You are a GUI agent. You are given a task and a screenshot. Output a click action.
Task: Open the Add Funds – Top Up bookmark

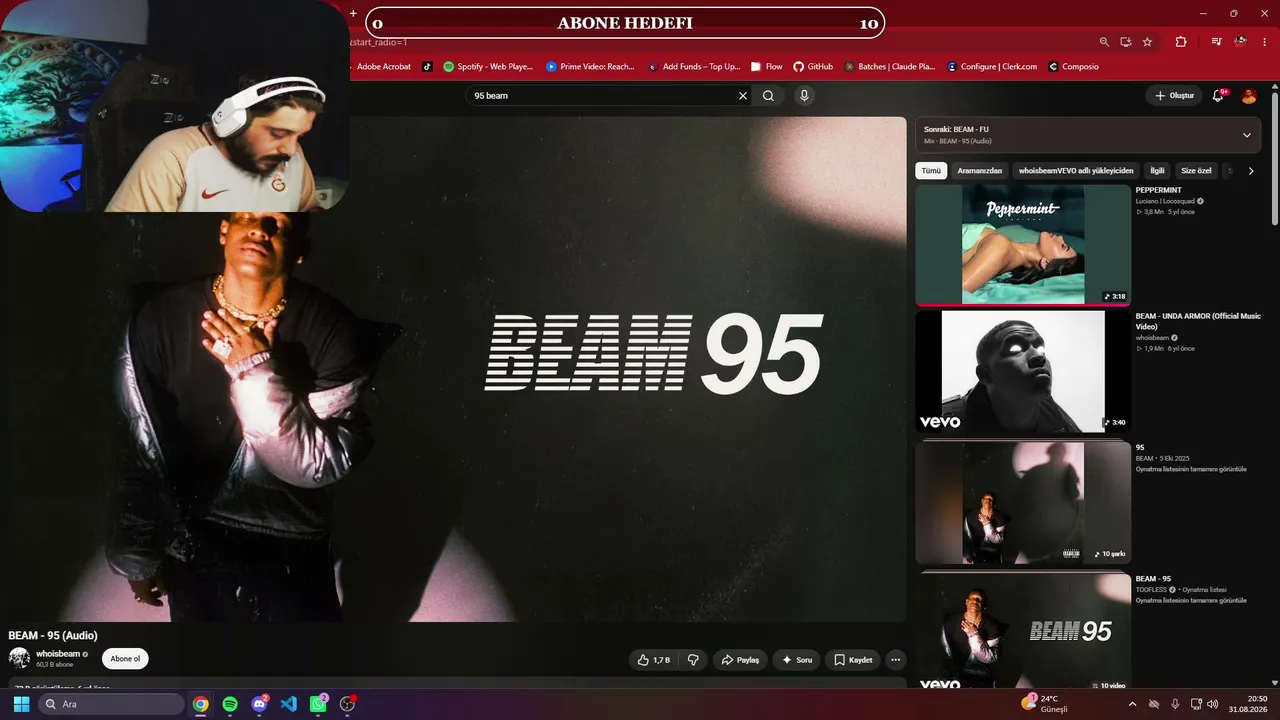[x=694, y=67]
